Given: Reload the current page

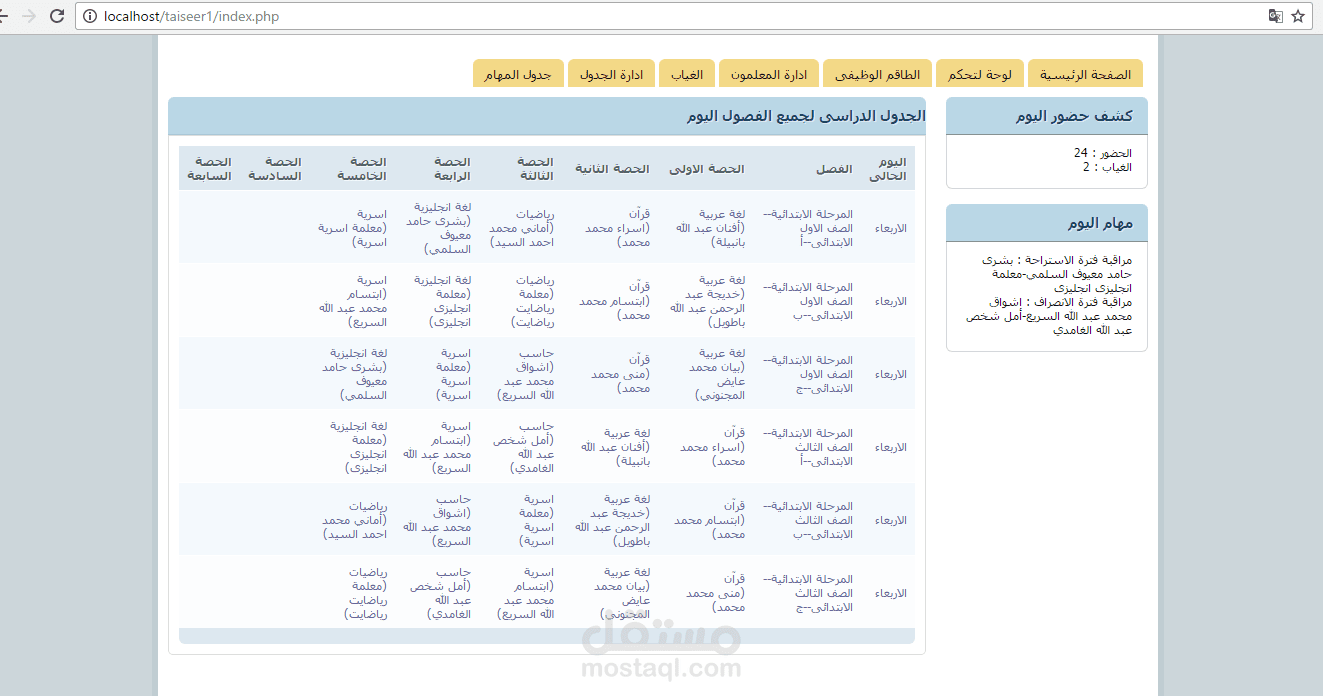Looking at the screenshot, I should (x=57, y=16).
